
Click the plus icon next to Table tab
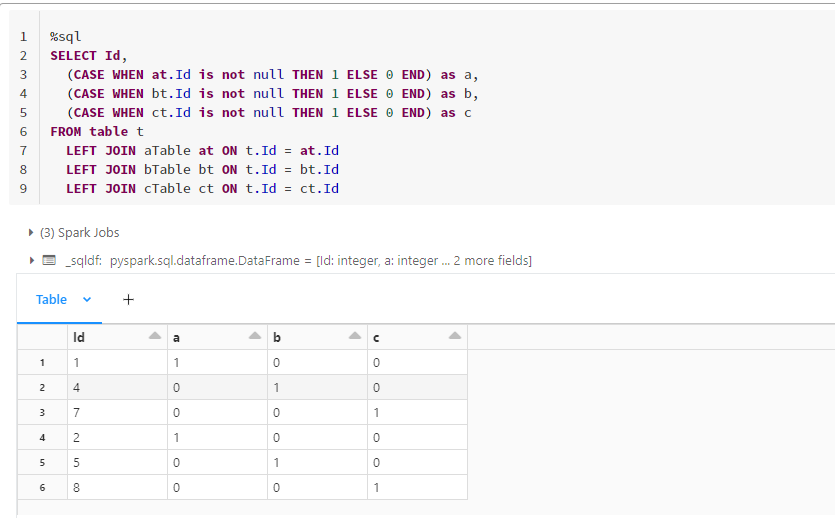click(128, 299)
